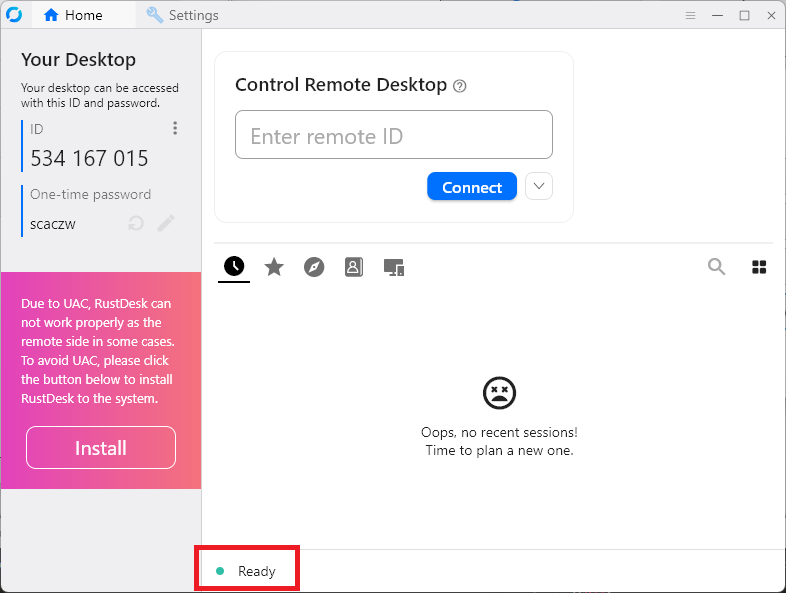
Task: Open the Favorites star tab
Action: 274,267
